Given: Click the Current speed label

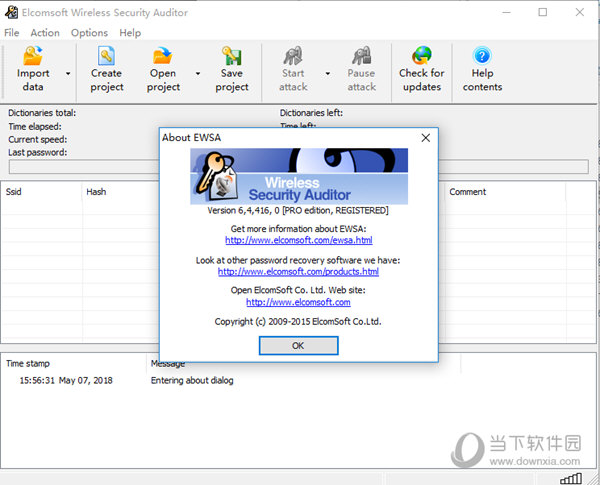Looking at the screenshot, I should 38,140.
